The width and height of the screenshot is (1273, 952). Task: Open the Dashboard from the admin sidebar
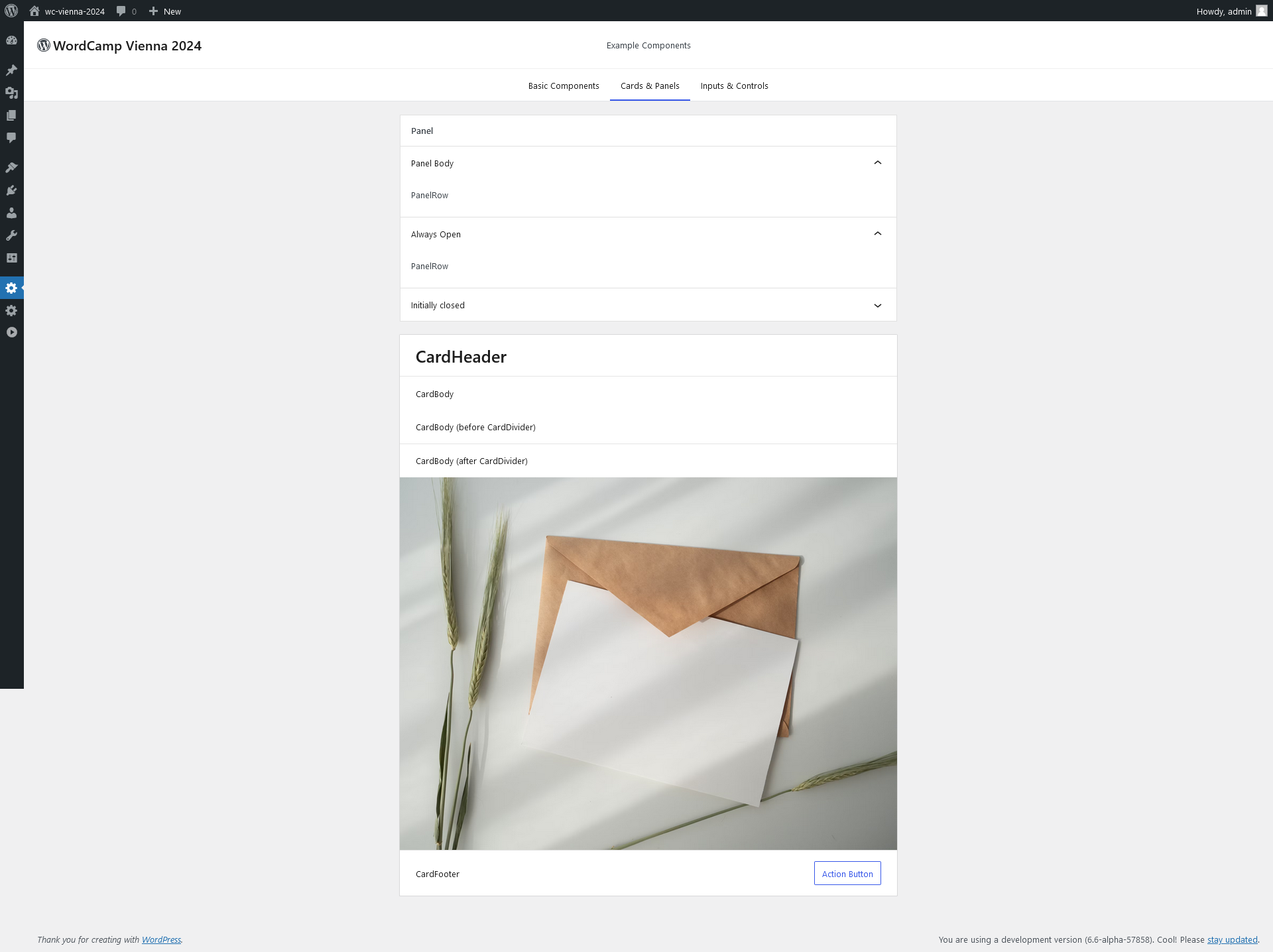click(x=11, y=40)
